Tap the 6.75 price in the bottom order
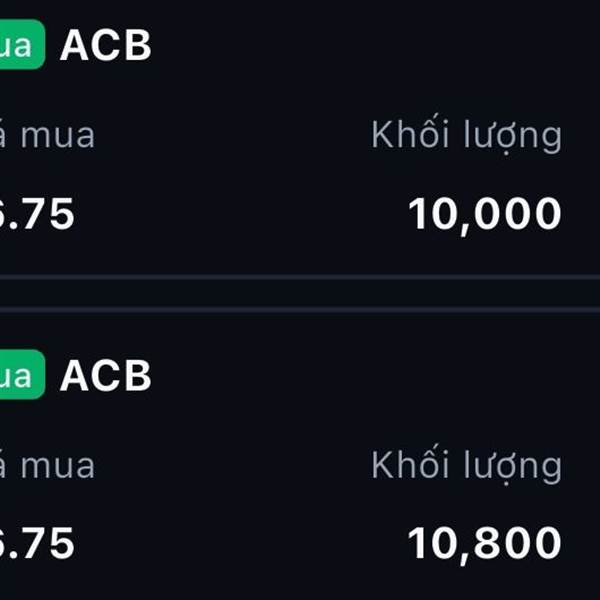Viewport: 600px width, 600px height. point(38,544)
